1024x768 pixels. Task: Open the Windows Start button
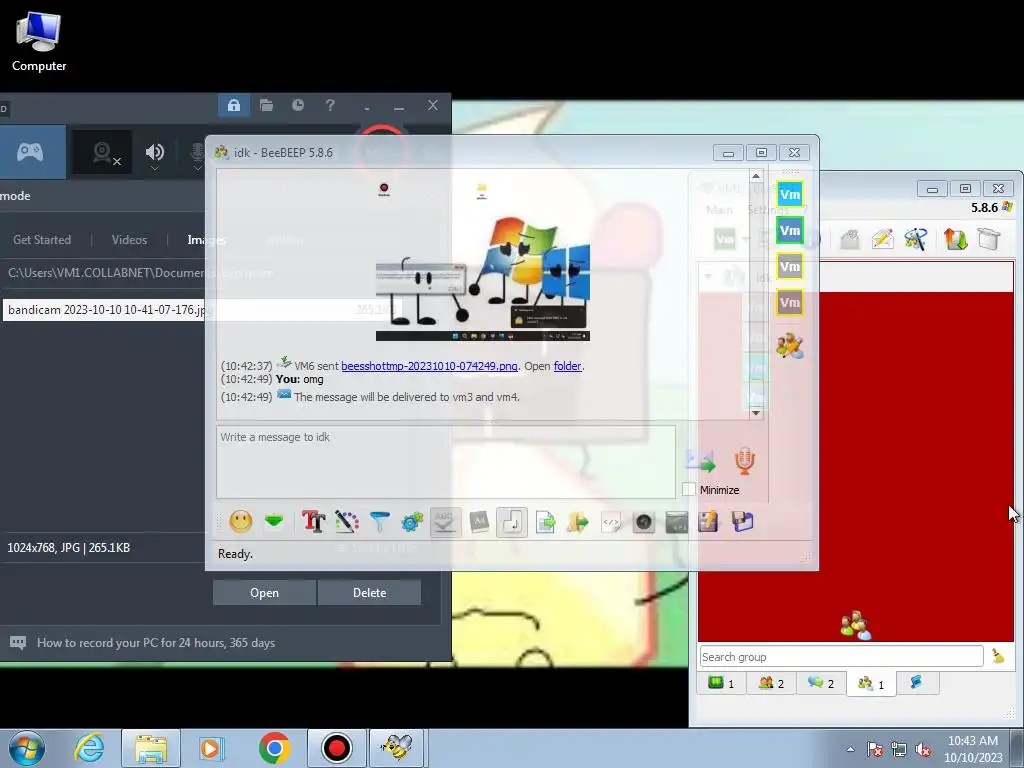(27, 748)
